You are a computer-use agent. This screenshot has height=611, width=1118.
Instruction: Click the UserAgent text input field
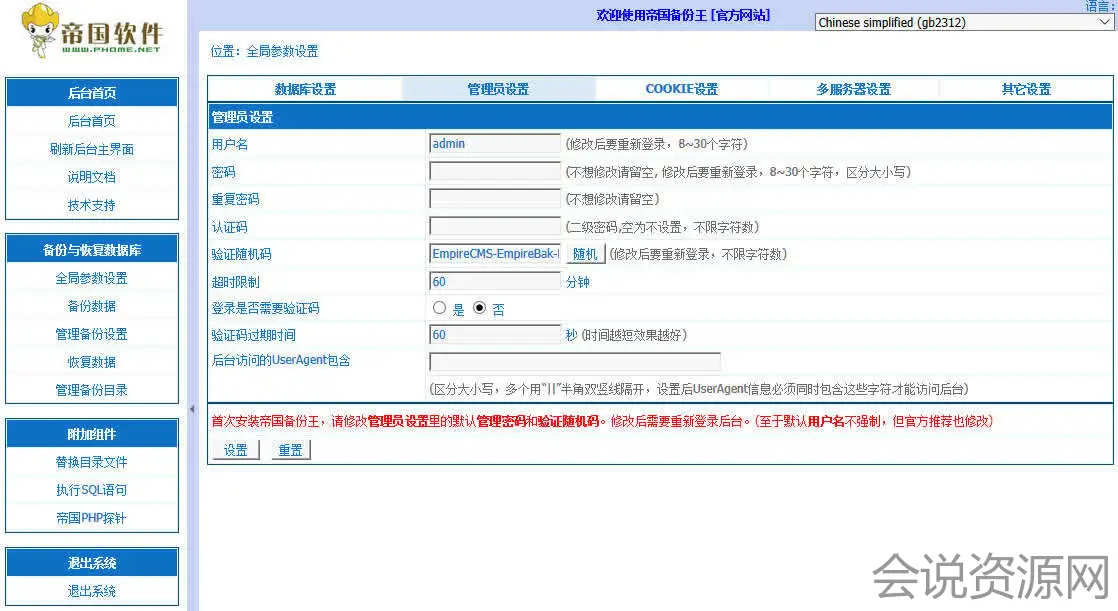574,362
